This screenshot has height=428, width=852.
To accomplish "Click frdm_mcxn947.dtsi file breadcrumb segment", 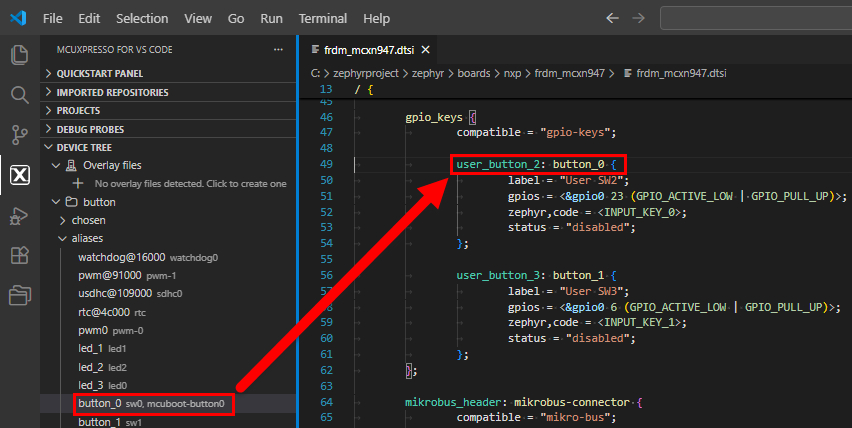I will click(x=681, y=73).
